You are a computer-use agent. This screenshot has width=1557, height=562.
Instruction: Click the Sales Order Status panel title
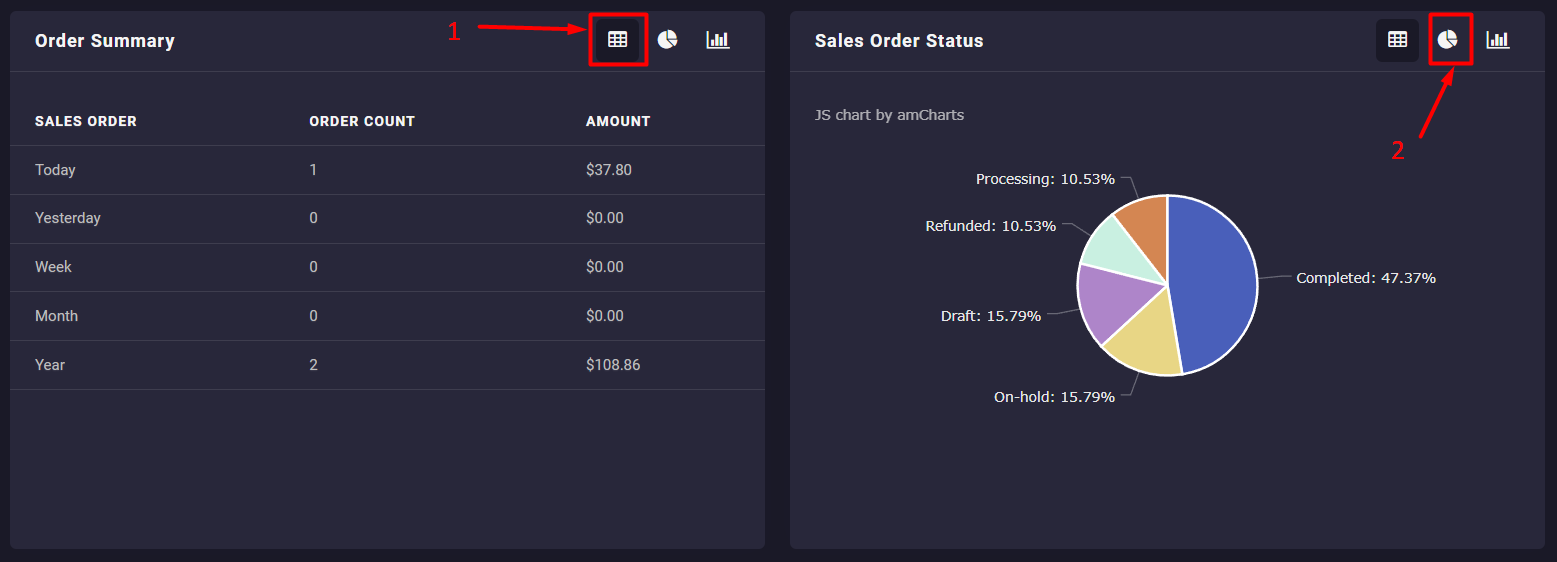[x=899, y=41]
